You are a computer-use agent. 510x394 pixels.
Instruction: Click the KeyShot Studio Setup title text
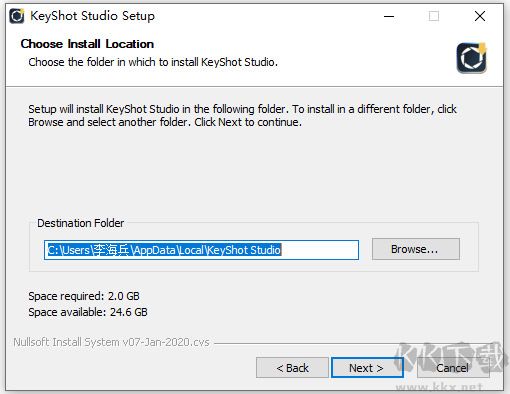pyautogui.click(x=92, y=16)
